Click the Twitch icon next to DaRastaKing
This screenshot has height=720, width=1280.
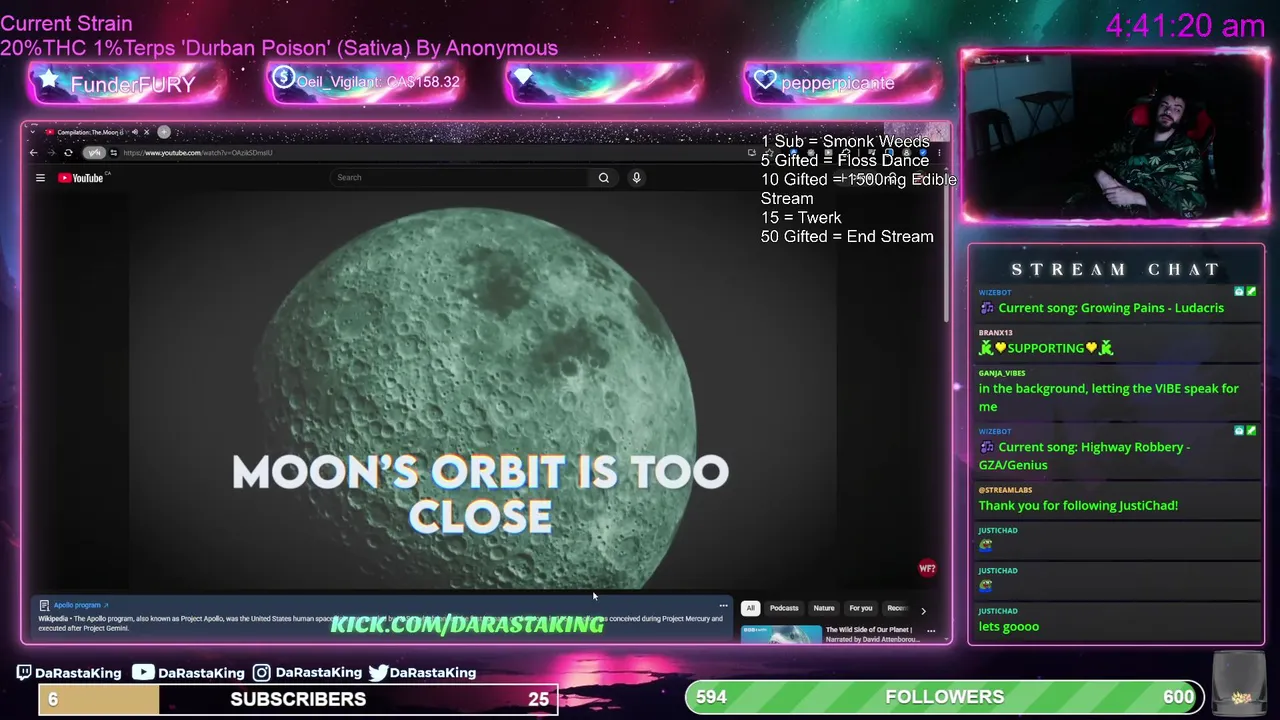click(x=23, y=673)
